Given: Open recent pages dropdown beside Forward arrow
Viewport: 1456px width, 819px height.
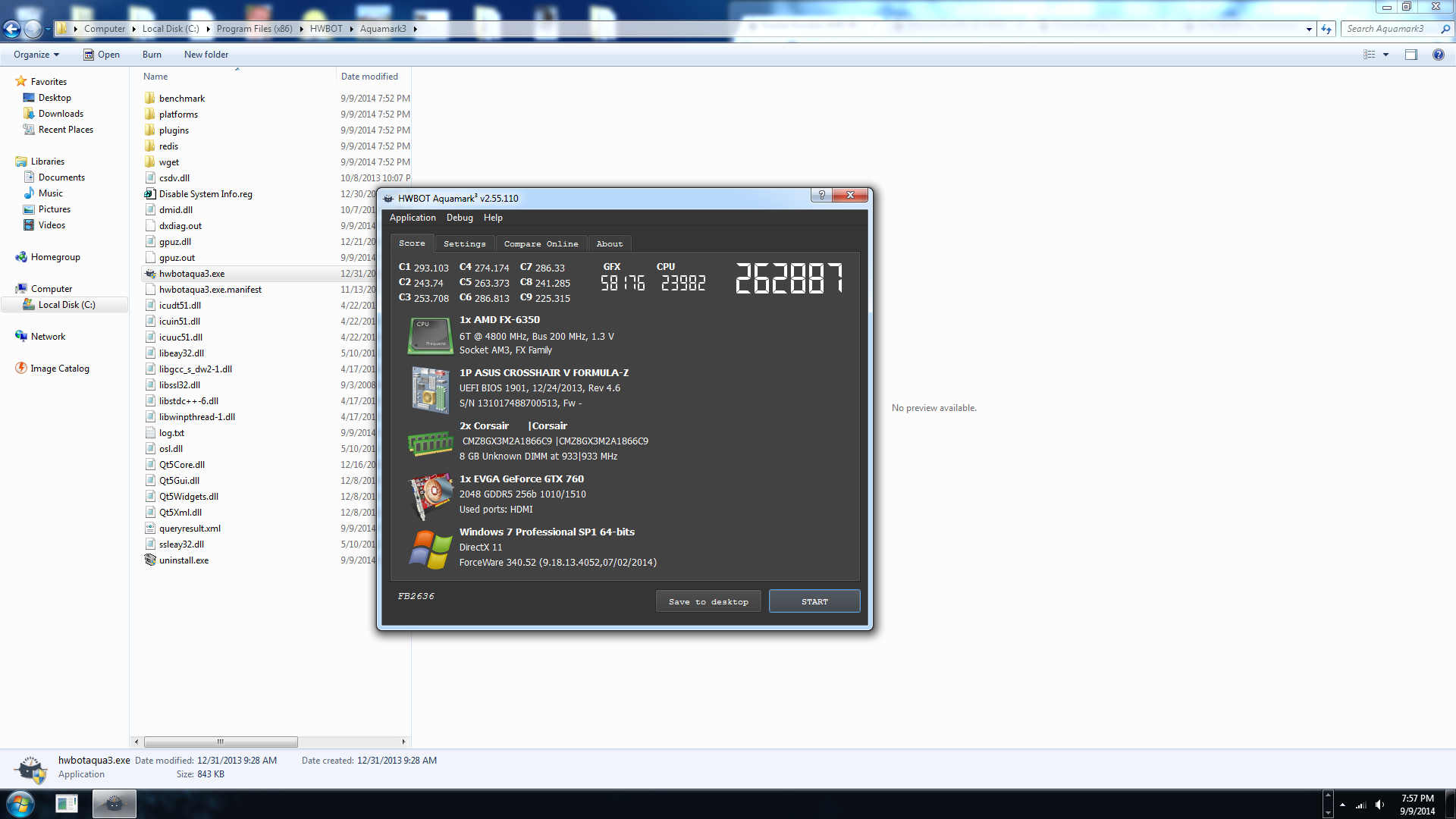Looking at the screenshot, I should (x=48, y=29).
